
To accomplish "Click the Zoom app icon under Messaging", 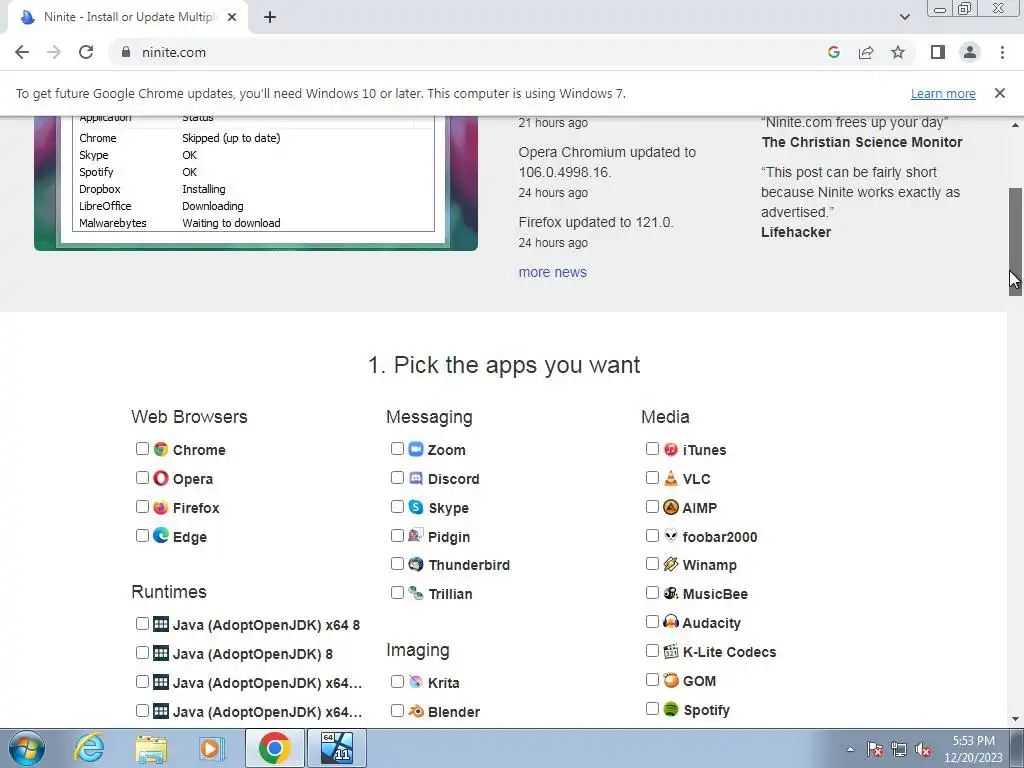I will click(416, 449).
